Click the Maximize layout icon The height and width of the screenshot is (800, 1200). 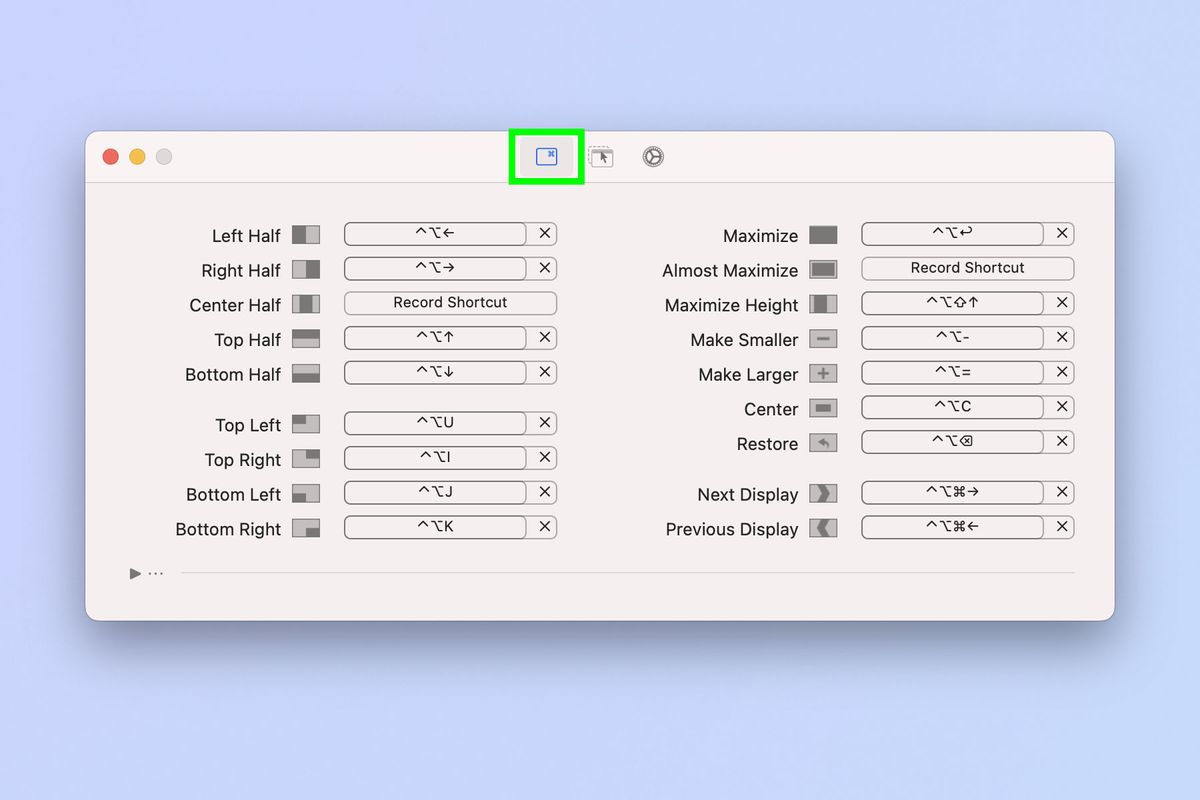coord(823,235)
